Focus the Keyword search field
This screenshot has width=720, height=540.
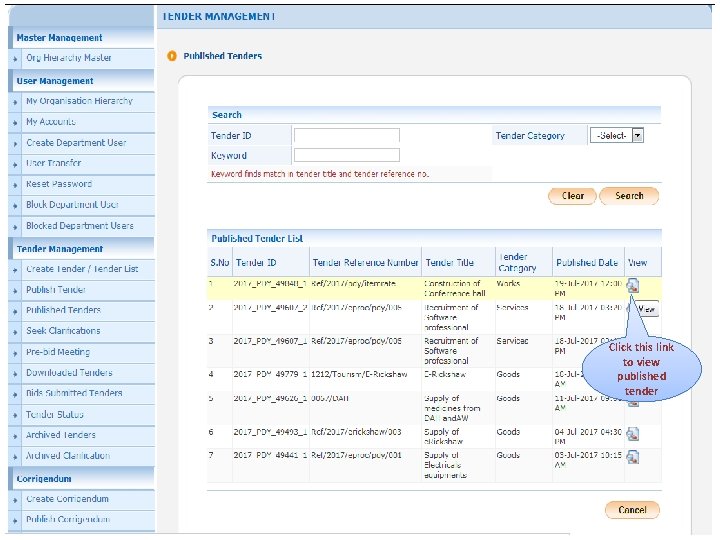coord(347,155)
